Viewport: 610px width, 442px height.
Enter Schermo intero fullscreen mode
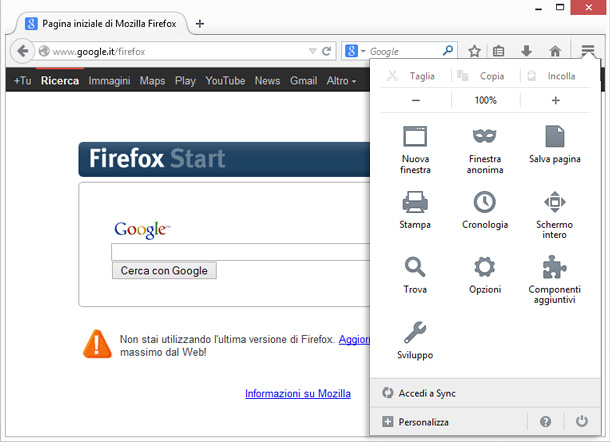click(554, 202)
